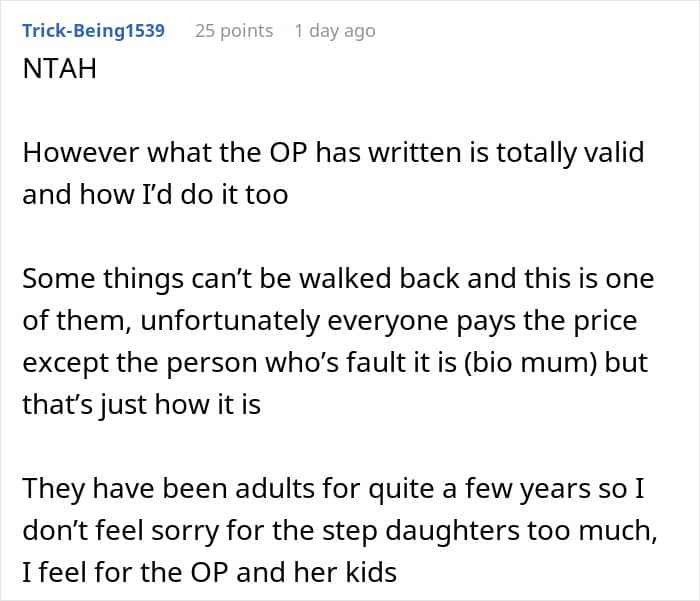Click the 25 points score label
700x601 pixels.
pyautogui.click(x=234, y=31)
